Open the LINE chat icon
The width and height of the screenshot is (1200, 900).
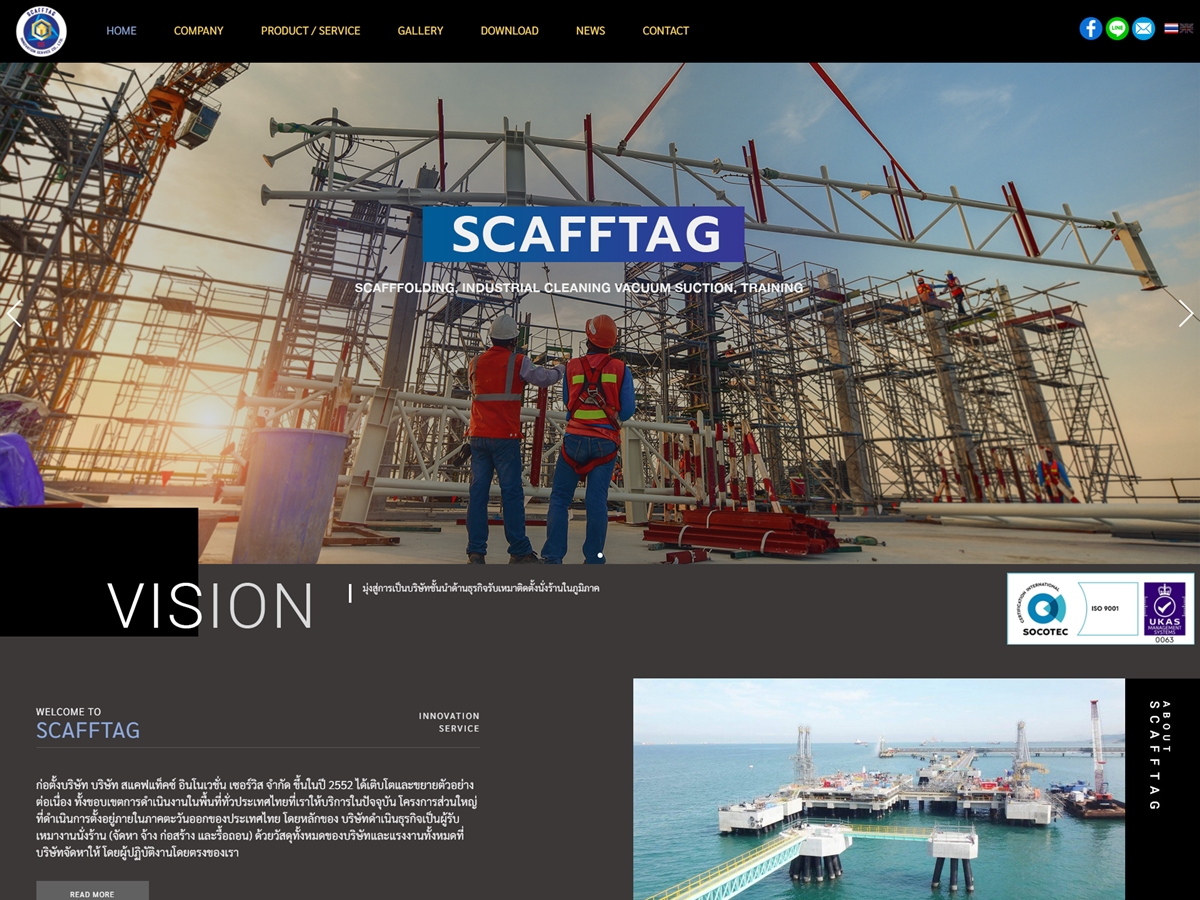coord(1117,29)
